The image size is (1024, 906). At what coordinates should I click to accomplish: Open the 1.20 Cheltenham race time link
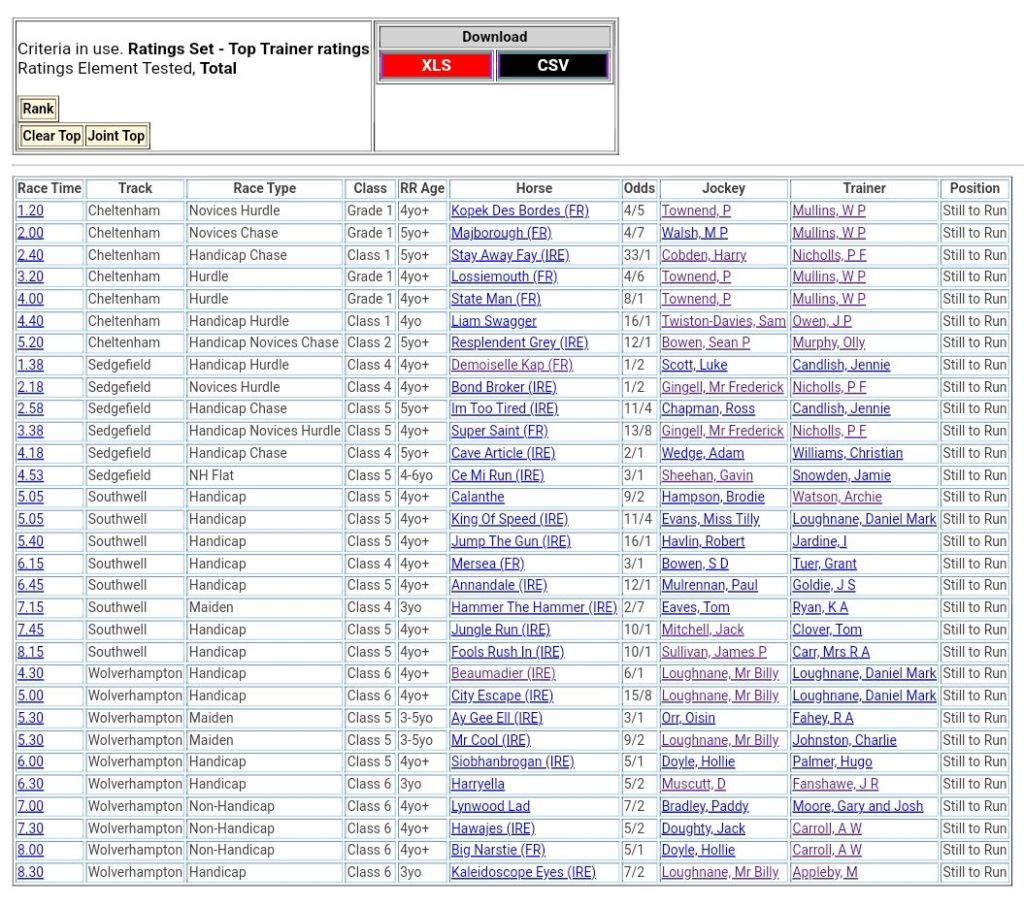click(x=30, y=211)
